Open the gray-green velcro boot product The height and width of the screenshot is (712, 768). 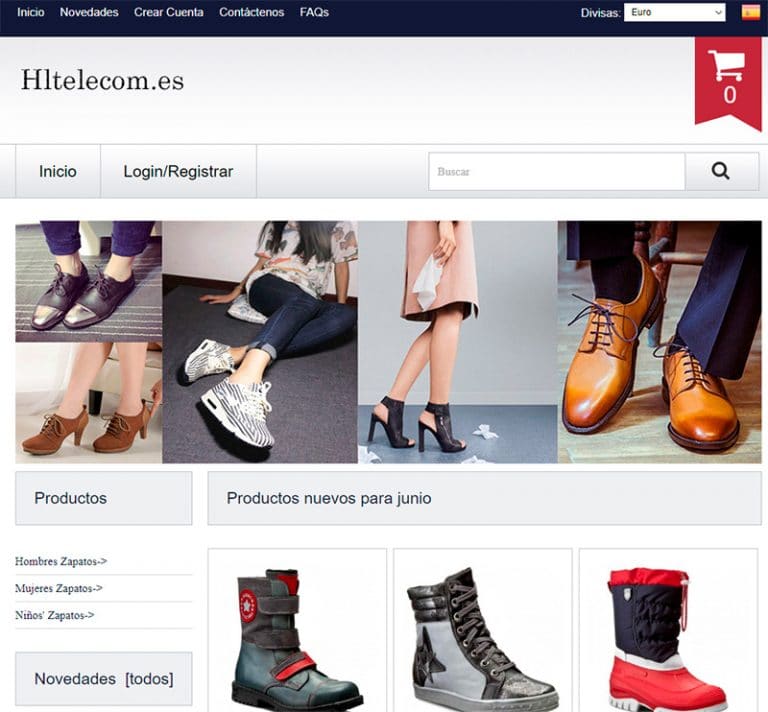(297, 637)
